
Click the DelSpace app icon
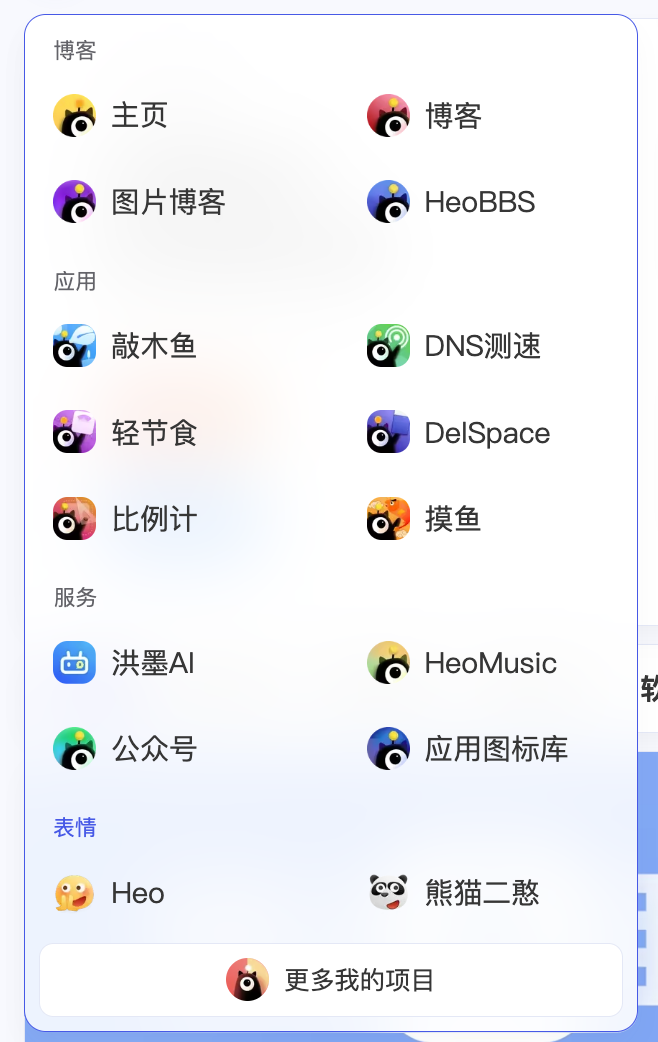point(388,432)
